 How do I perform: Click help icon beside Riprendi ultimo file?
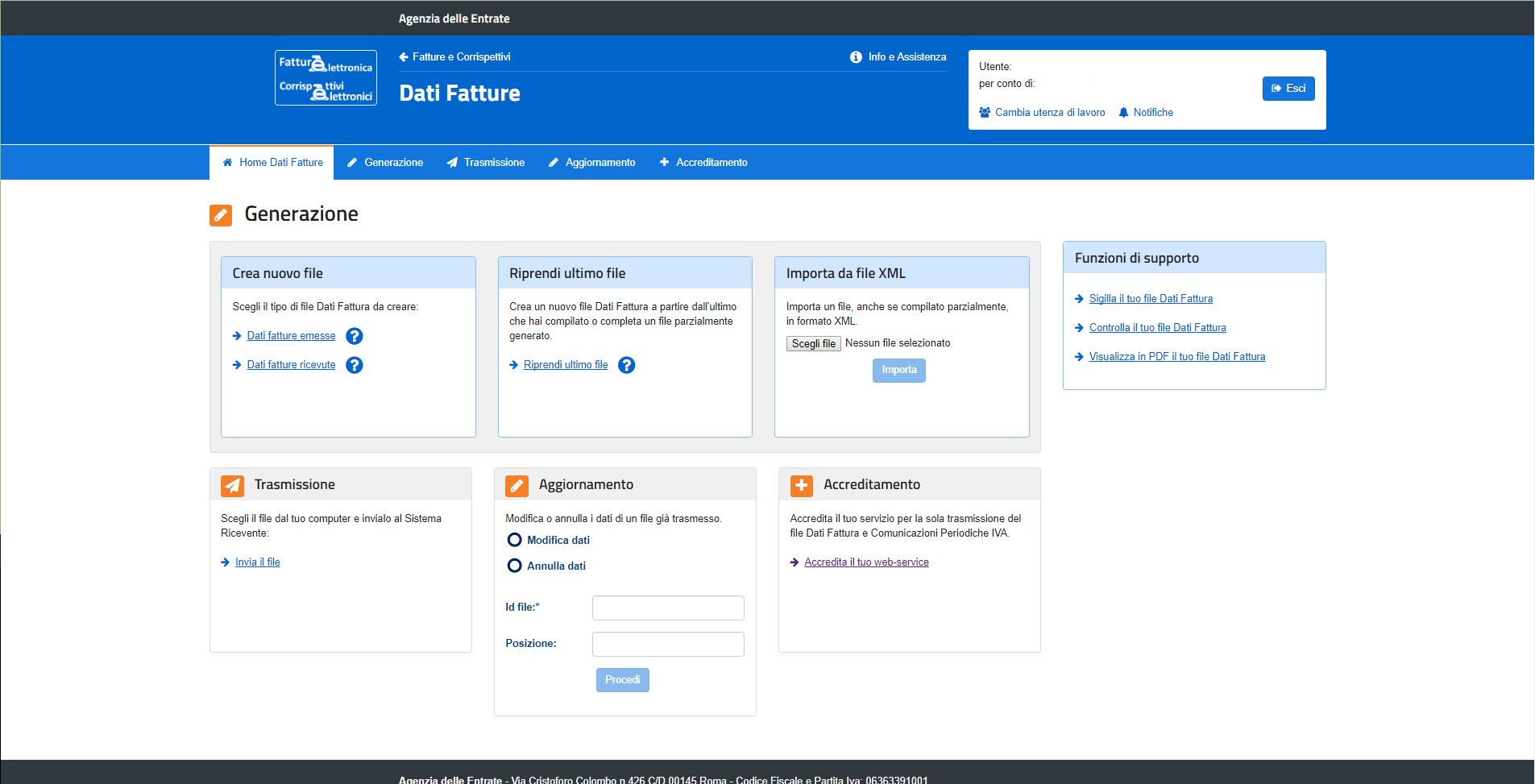click(x=626, y=365)
